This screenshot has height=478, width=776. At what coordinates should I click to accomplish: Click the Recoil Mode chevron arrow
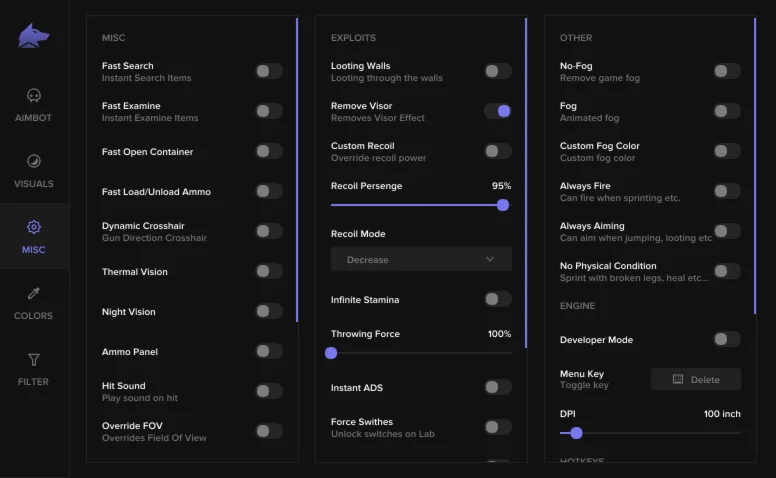(x=490, y=259)
